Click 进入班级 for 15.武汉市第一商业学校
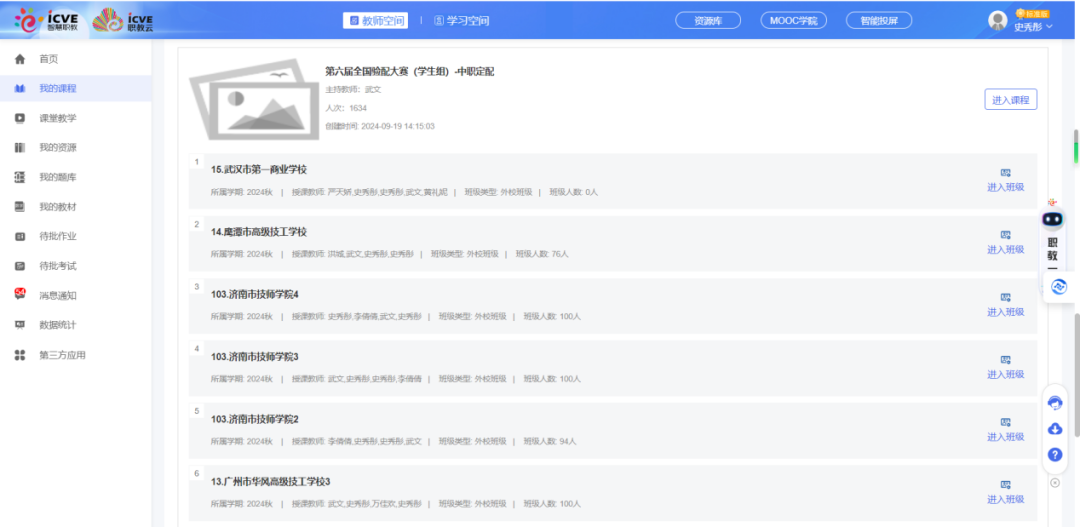The height and width of the screenshot is (527, 1080). pos(1006,187)
